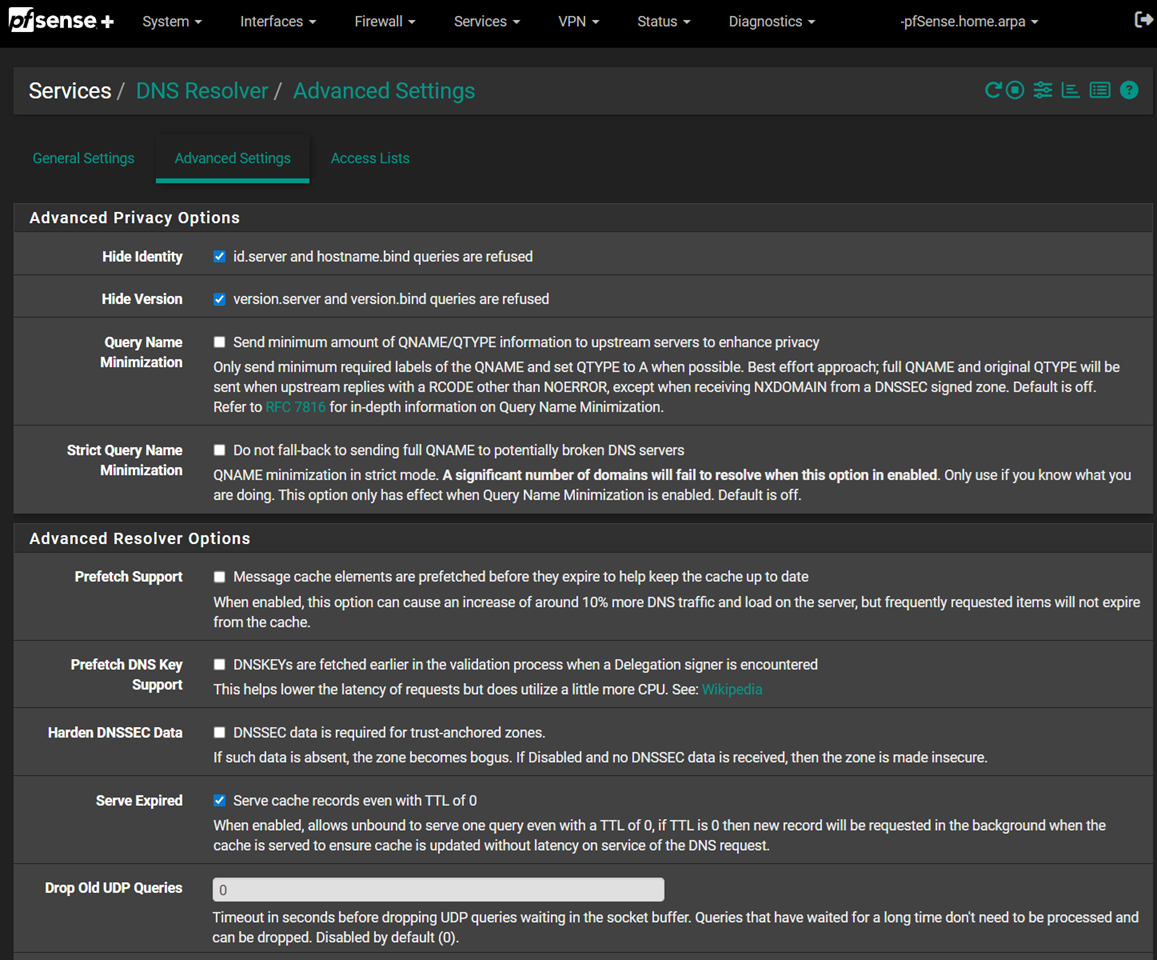Click the Services breadcrumb text
This screenshot has height=960, width=1157.
point(70,91)
